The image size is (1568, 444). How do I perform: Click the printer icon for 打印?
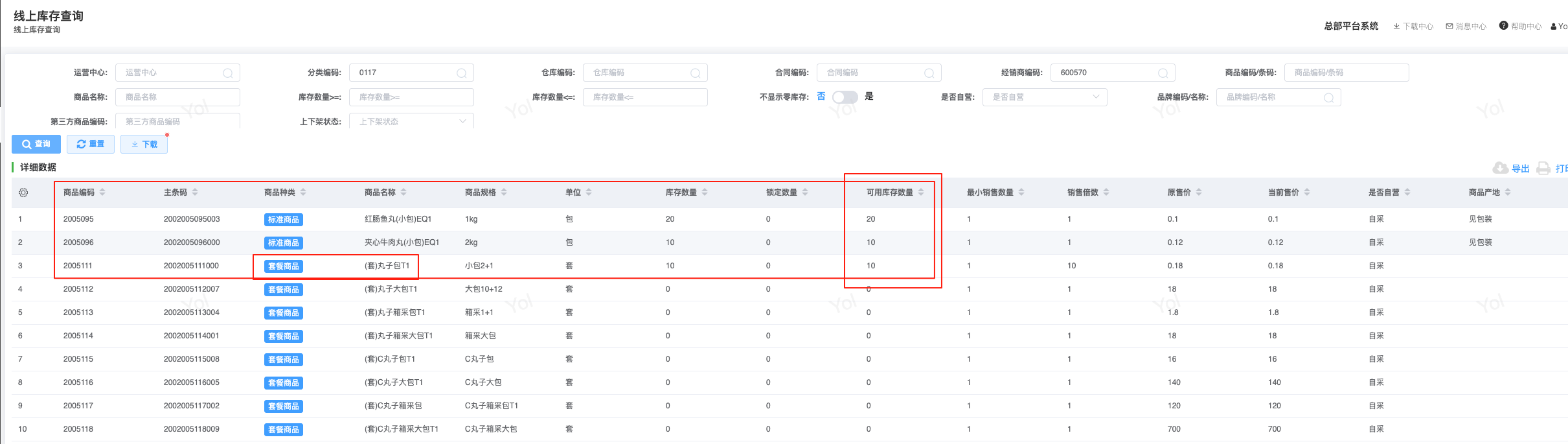(x=1543, y=169)
